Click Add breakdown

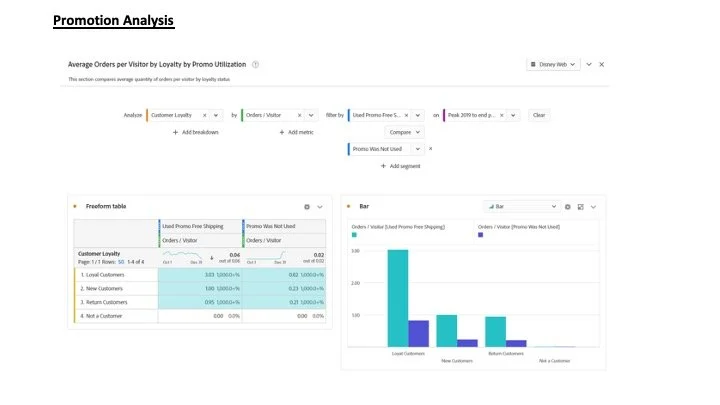(x=196, y=132)
